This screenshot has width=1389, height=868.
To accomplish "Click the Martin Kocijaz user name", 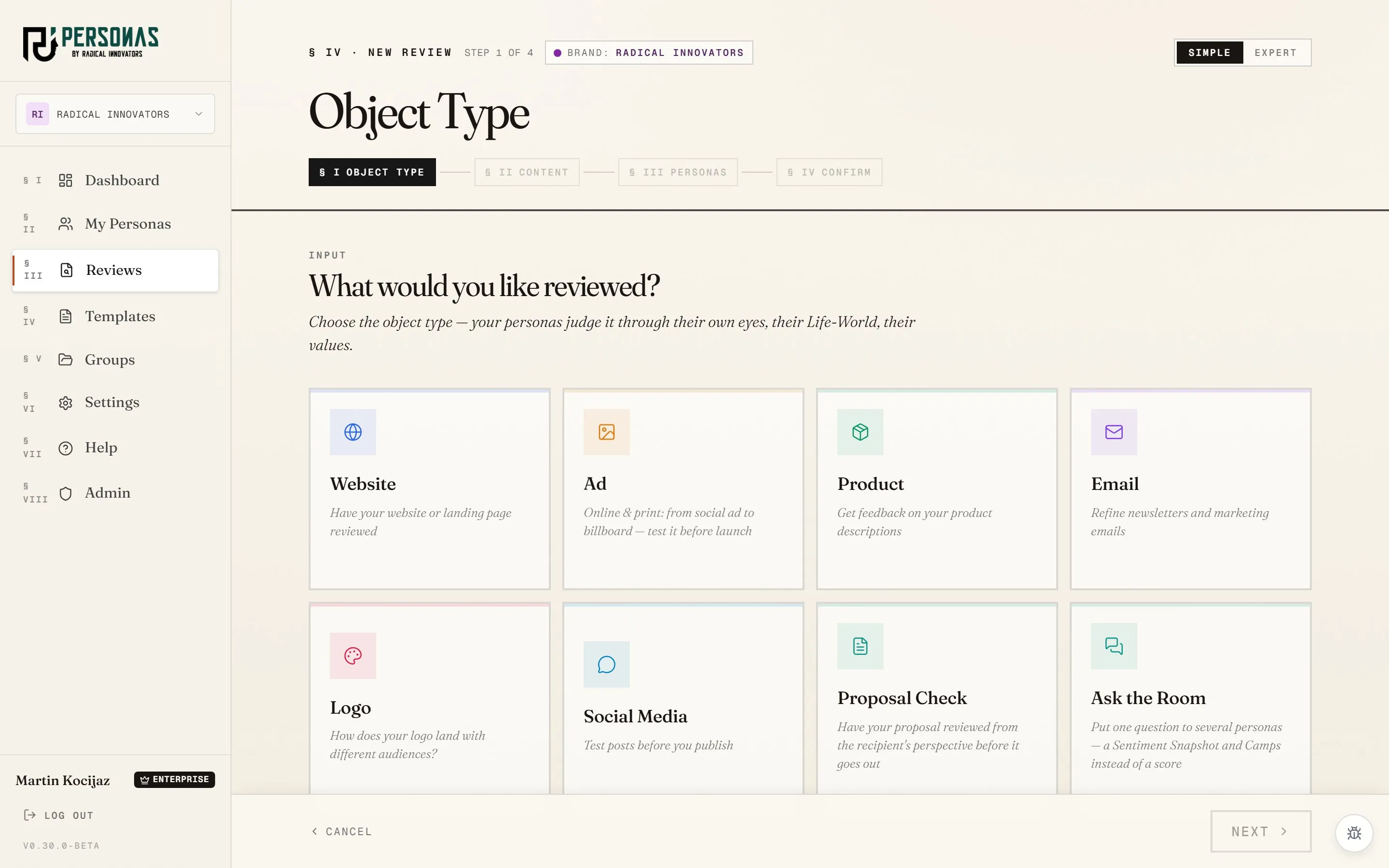I will 63,780.
